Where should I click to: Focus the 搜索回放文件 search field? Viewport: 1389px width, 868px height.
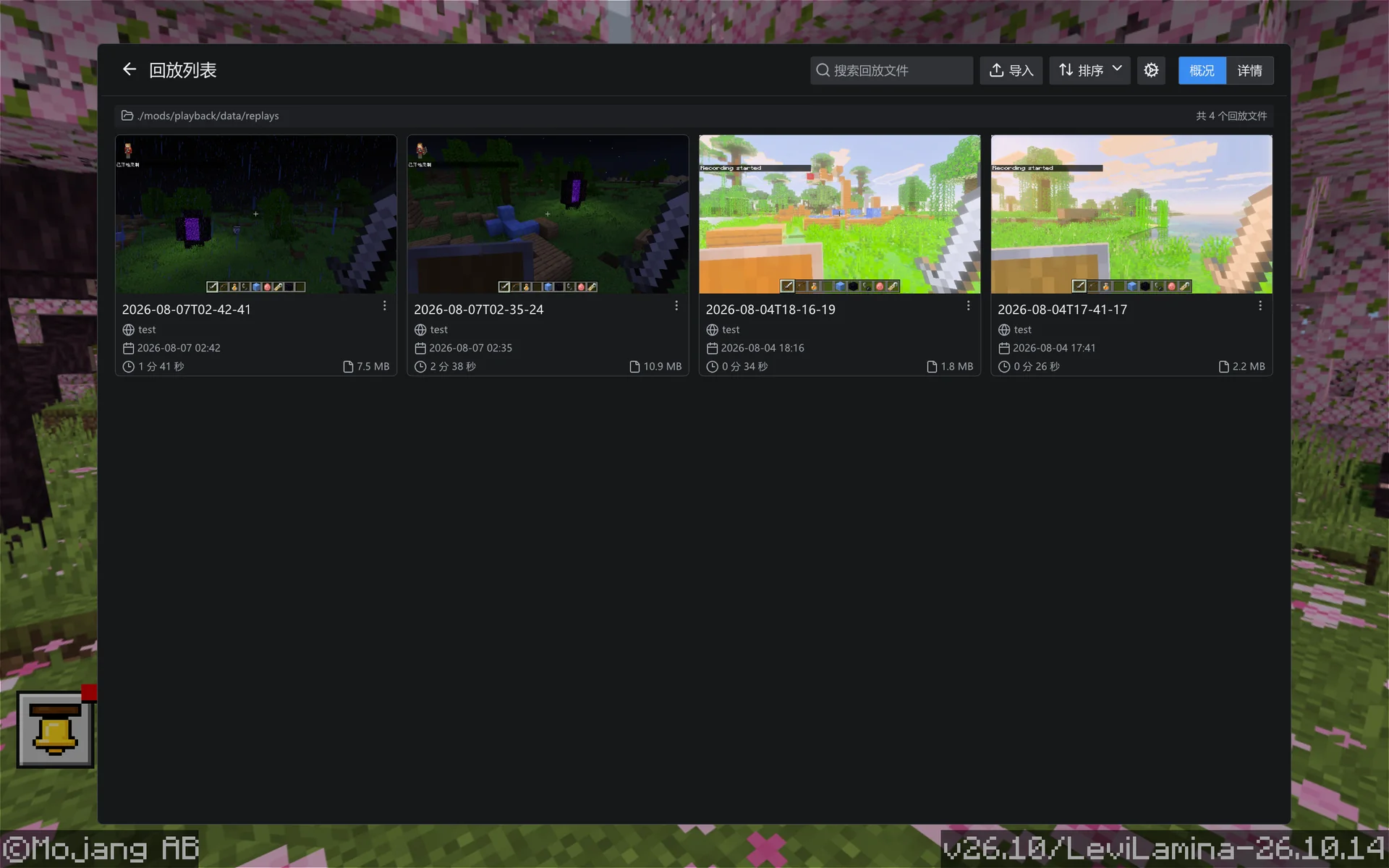click(x=891, y=70)
